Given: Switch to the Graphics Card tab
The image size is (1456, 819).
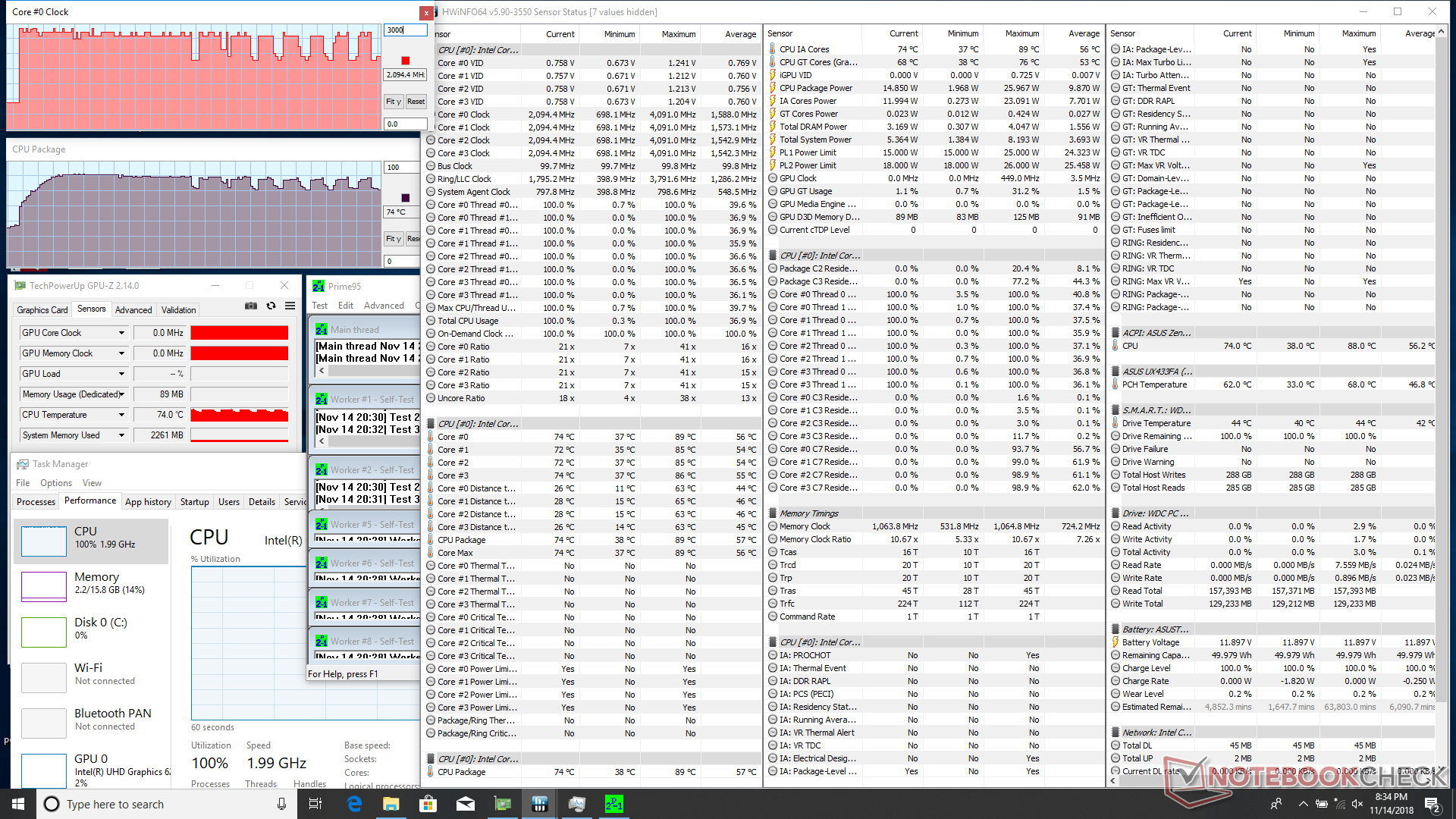Looking at the screenshot, I should coord(42,309).
